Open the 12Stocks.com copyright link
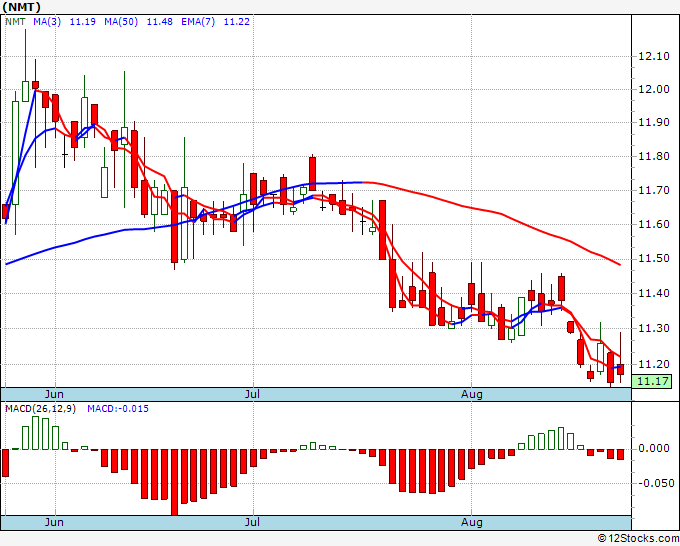 click(638, 539)
